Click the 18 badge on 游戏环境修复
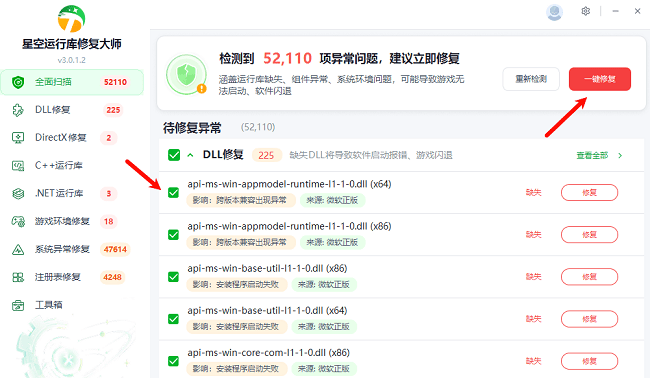This screenshot has height=378, width=650. [109, 221]
